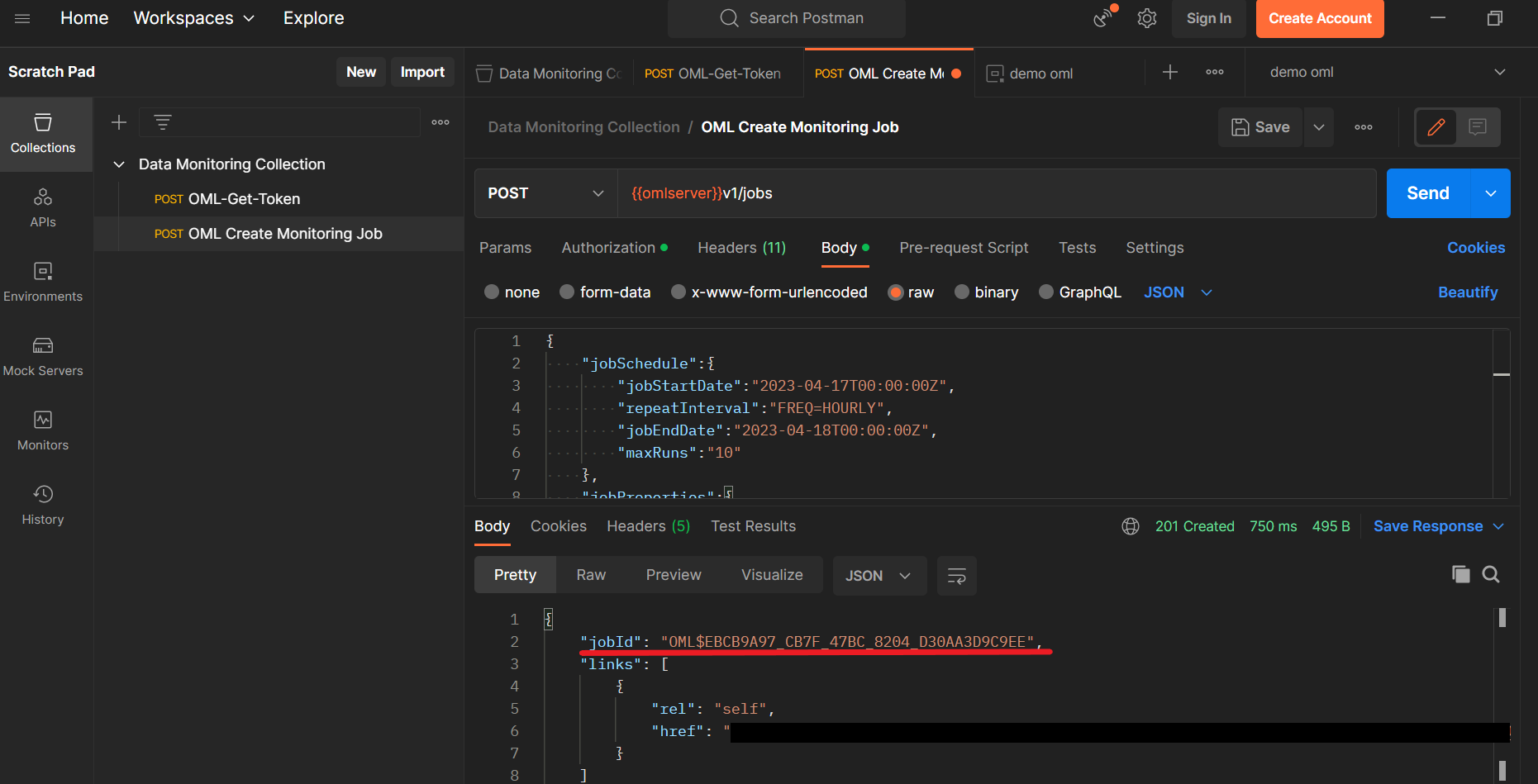Open the Environments sidebar panel
This screenshot has height=784, width=1538.
coord(43,282)
